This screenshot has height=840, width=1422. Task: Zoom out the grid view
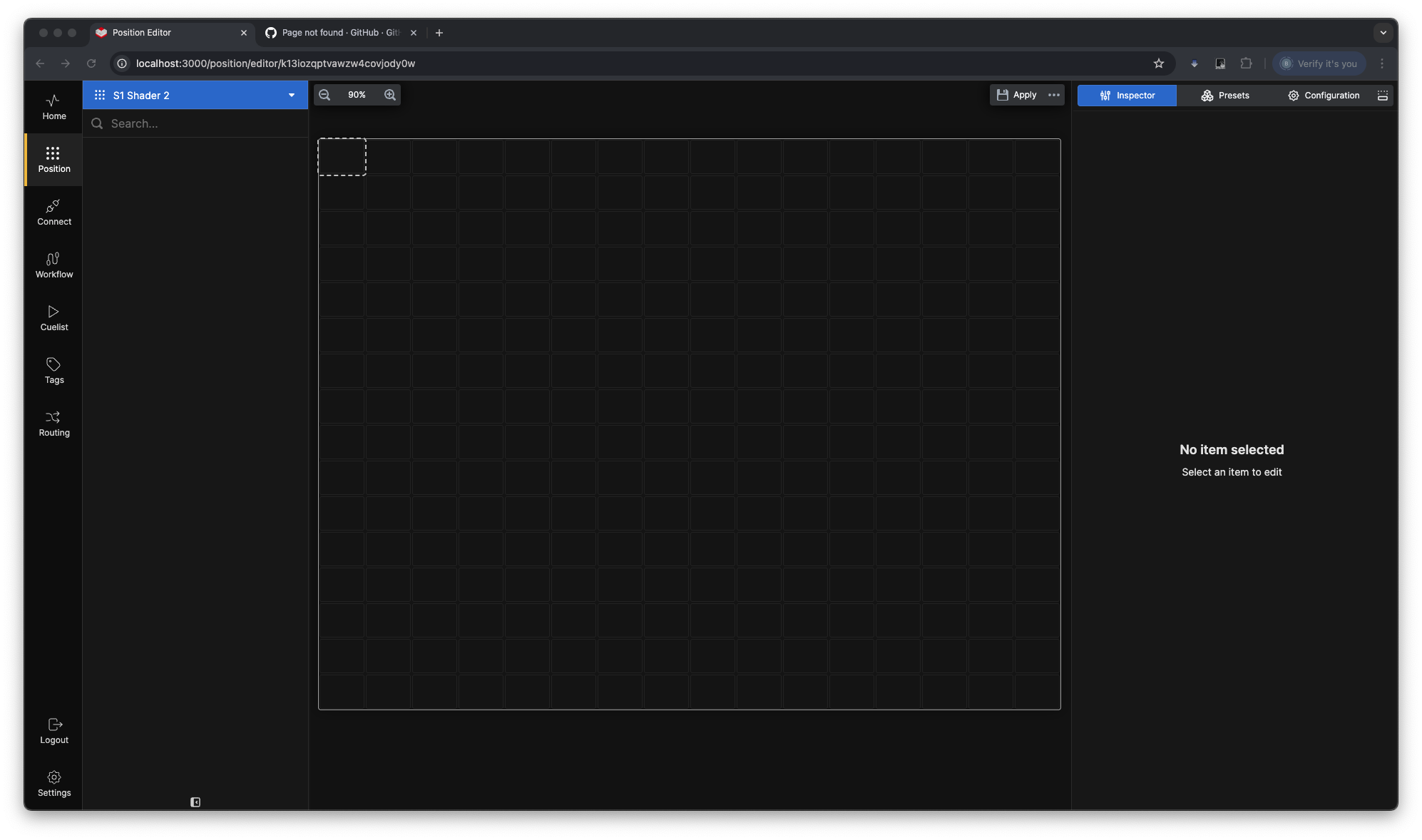pyautogui.click(x=324, y=95)
